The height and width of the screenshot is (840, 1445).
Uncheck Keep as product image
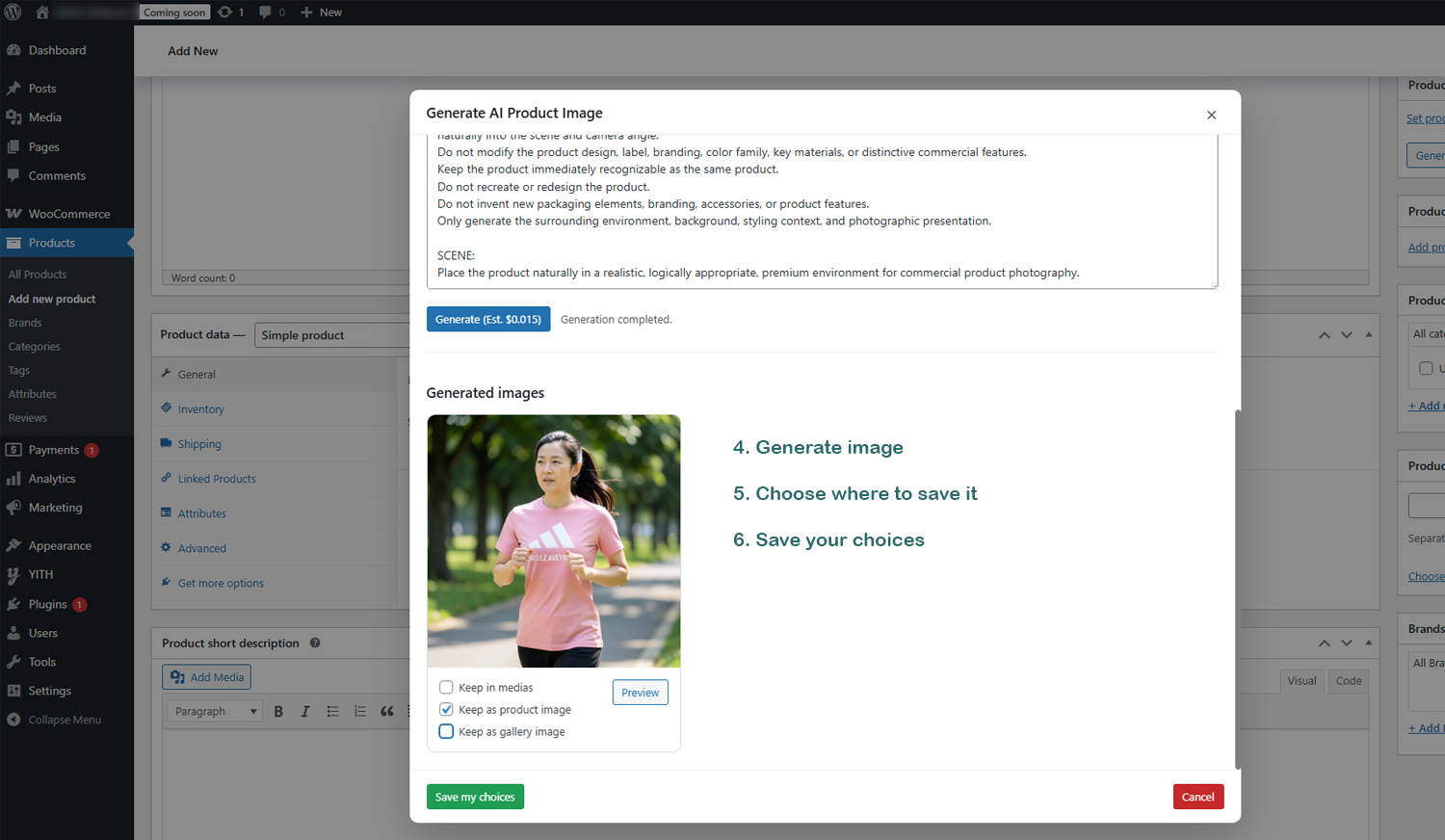tap(446, 709)
